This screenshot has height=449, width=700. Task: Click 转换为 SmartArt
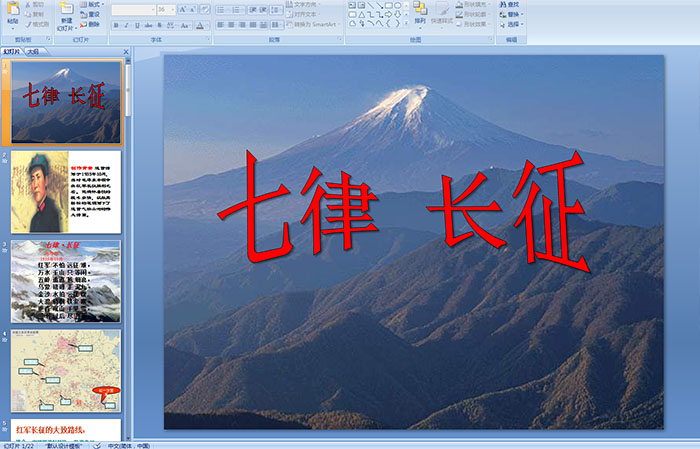coord(313,24)
